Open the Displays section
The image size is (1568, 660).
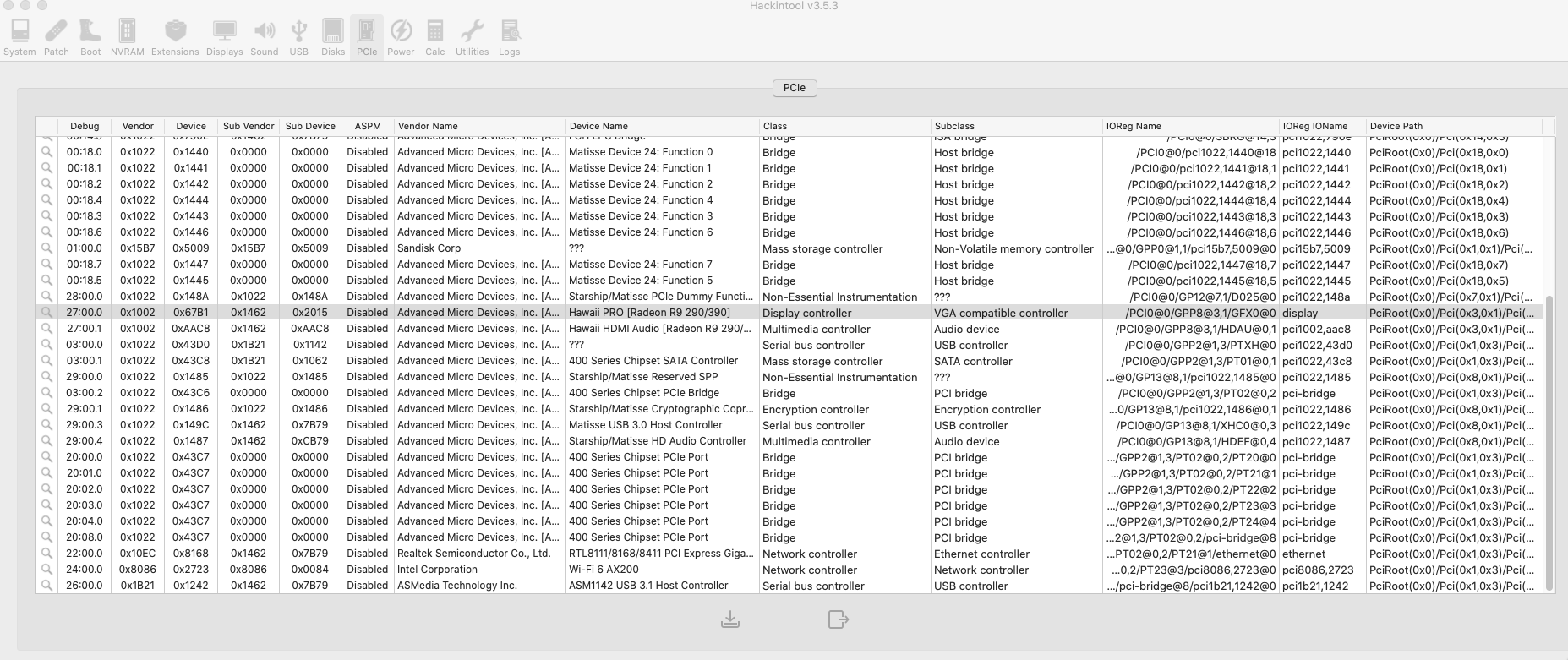[x=224, y=38]
